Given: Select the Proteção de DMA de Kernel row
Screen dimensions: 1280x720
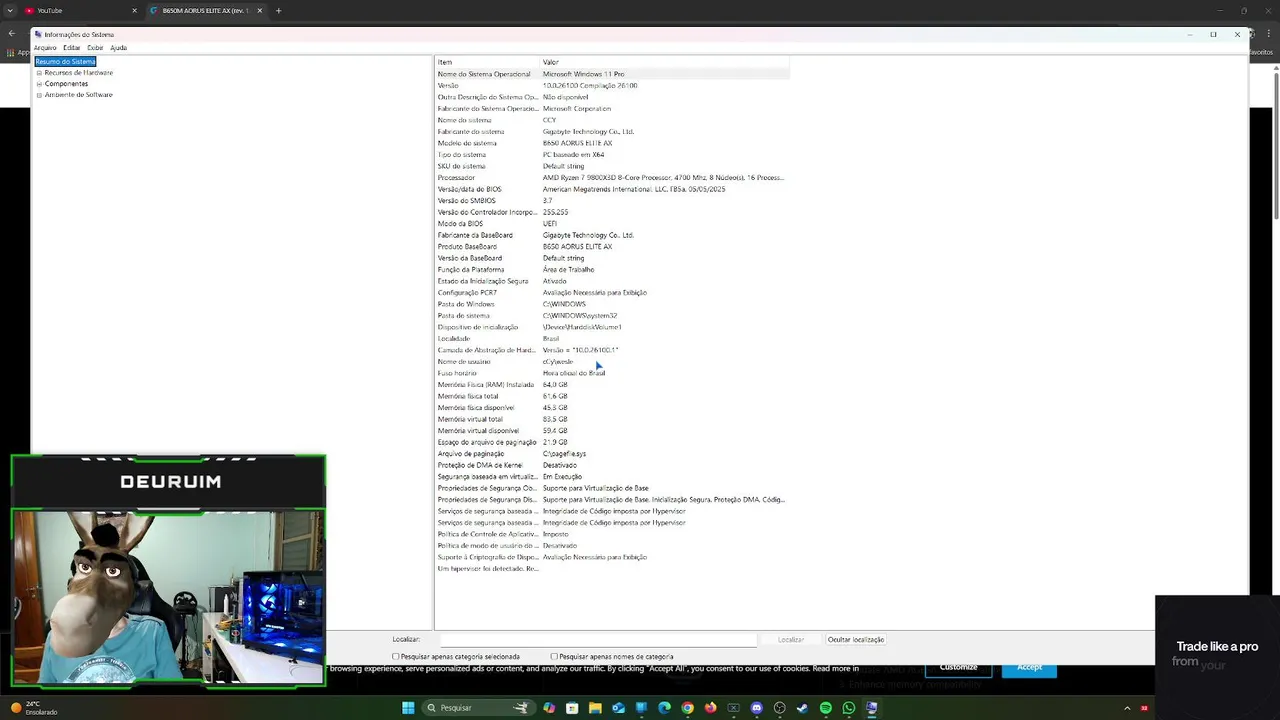Looking at the screenshot, I should [x=612, y=465].
